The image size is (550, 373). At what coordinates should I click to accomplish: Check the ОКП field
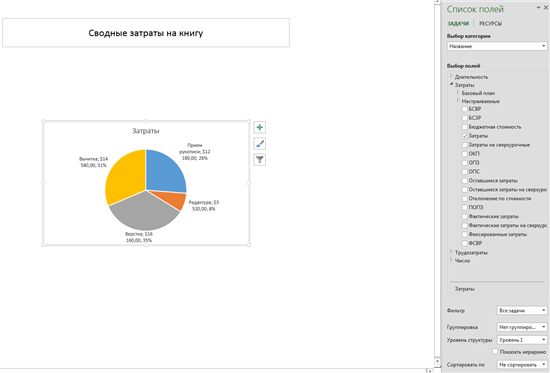pos(465,154)
